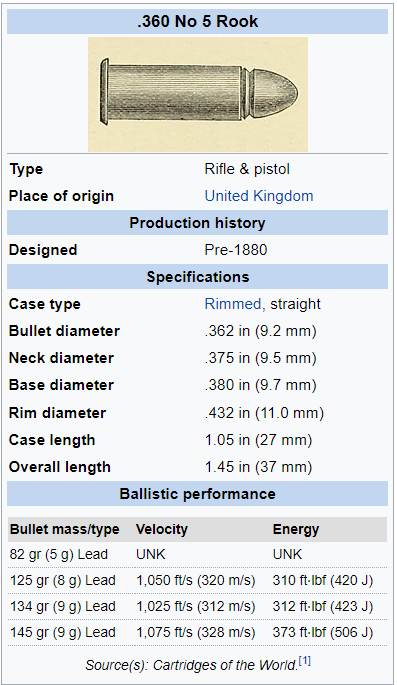Click the .362 in bullet diameter value

[x=260, y=331]
